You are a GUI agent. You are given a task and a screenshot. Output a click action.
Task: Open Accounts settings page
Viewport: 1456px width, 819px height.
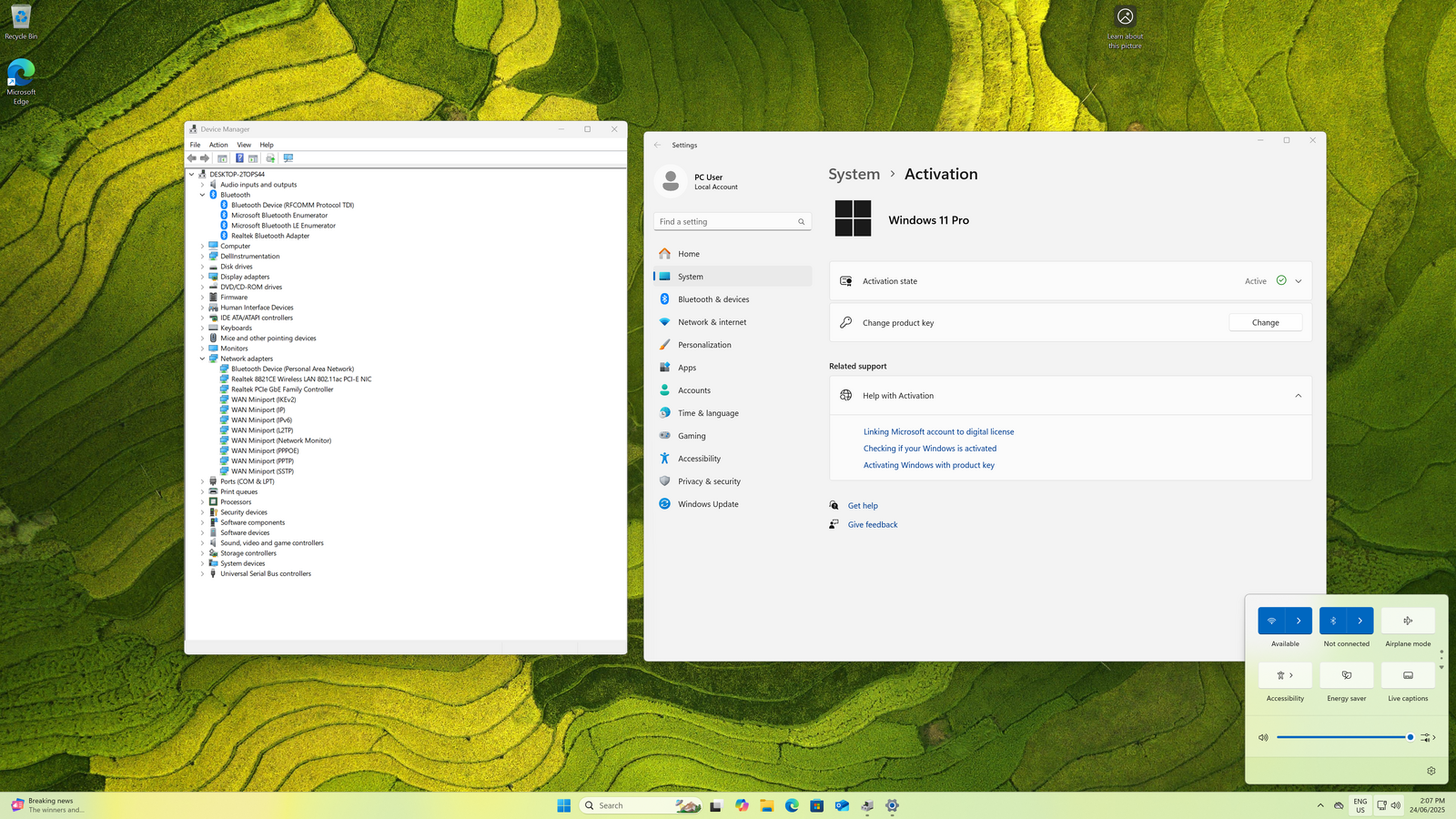[x=733, y=390]
